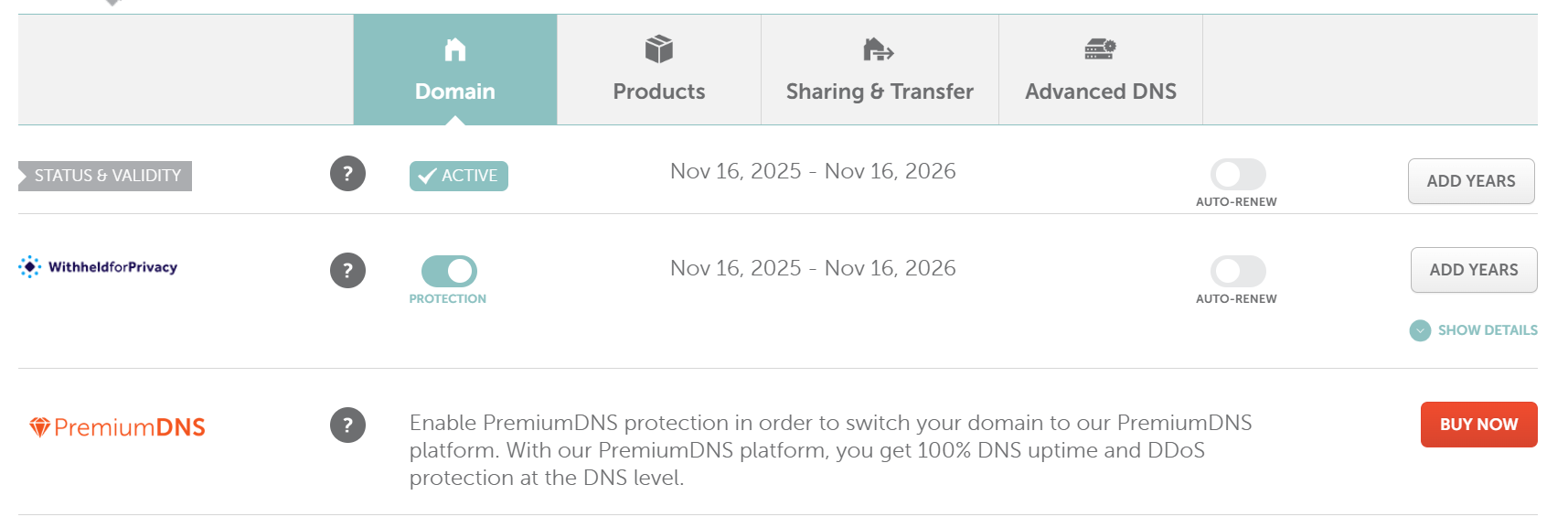Switch to the Products tab

click(659, 70)
